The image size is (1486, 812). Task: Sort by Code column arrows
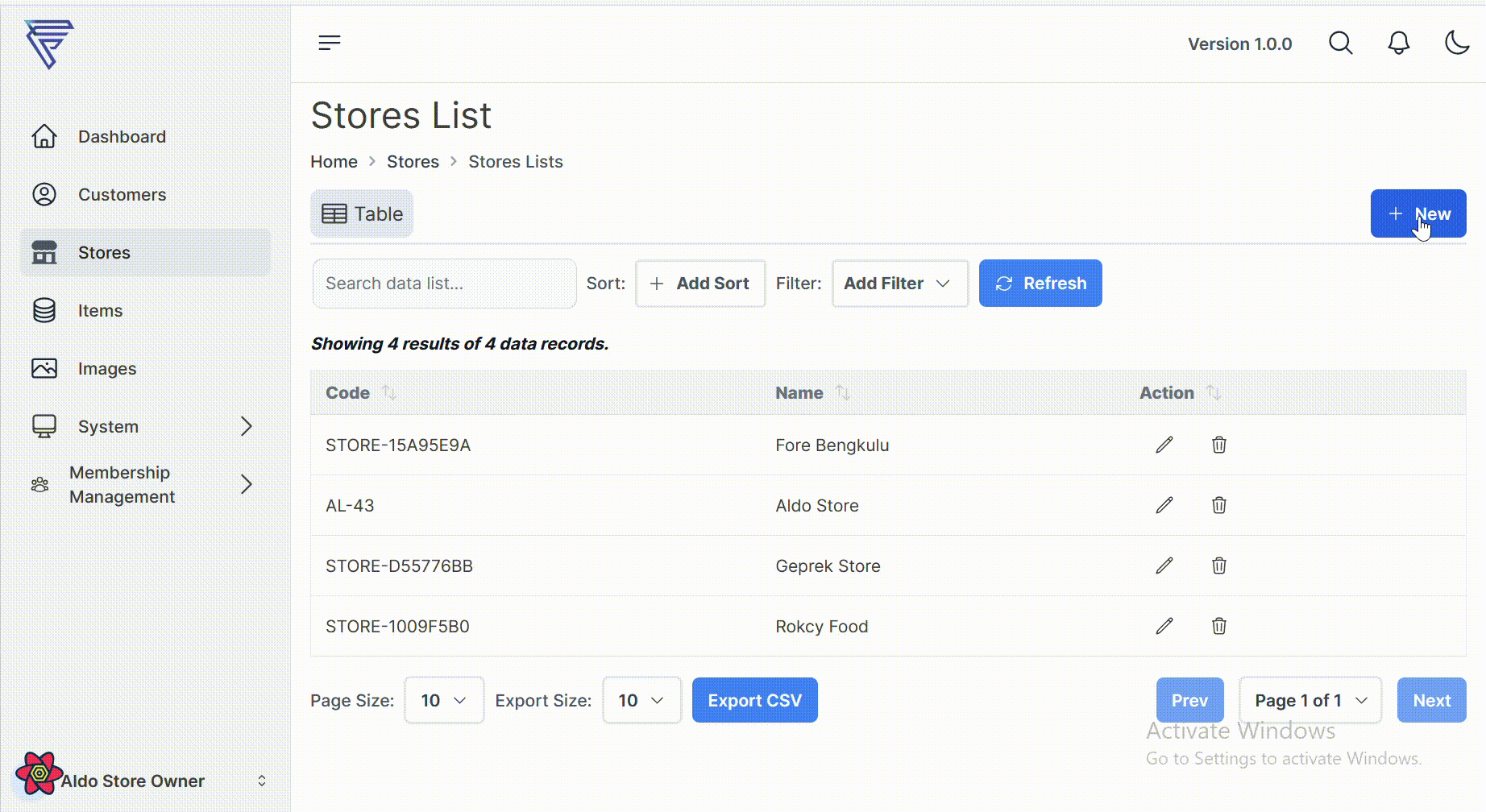[x=389, y=392]
